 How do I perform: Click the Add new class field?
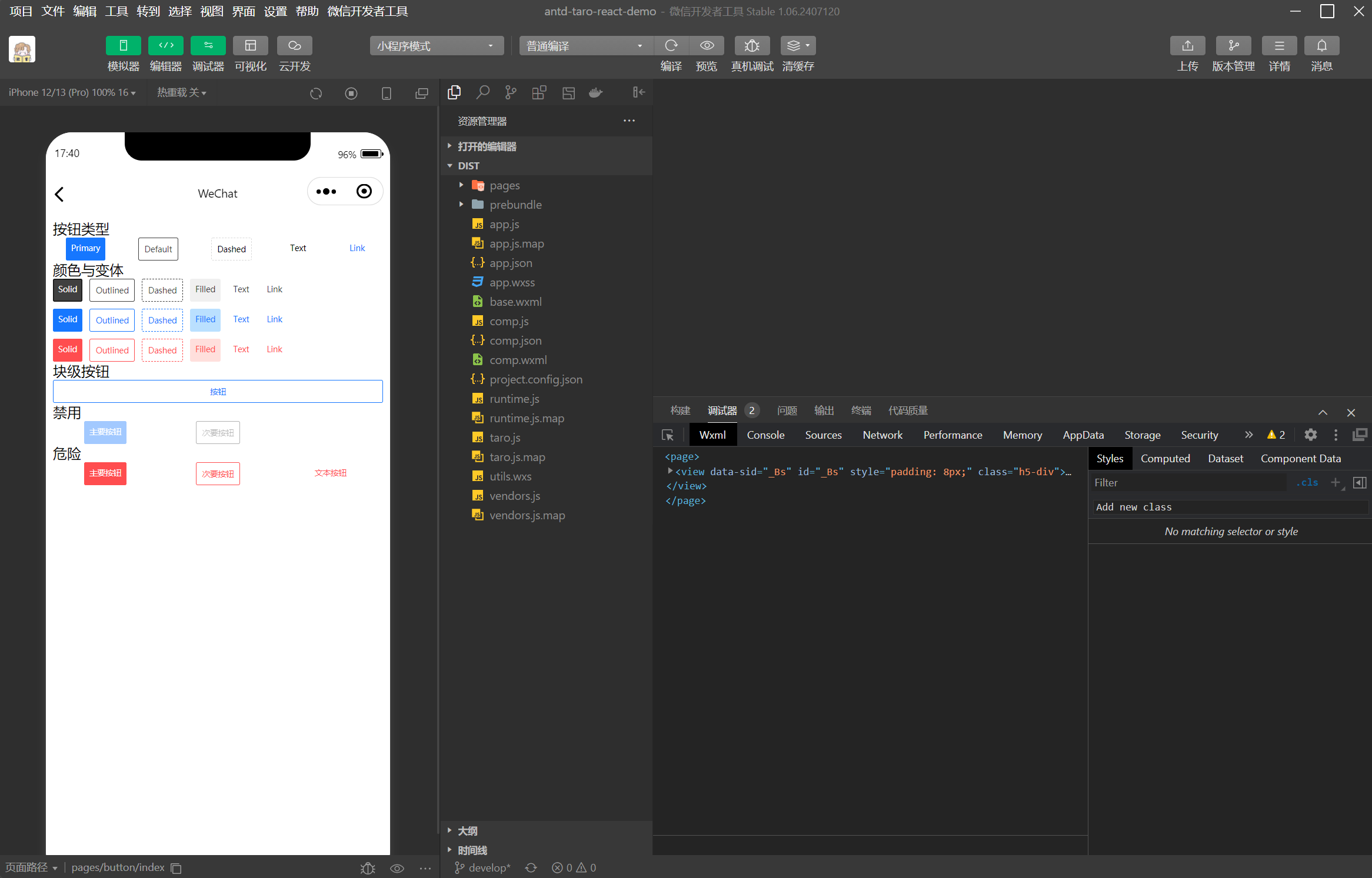1230,507
